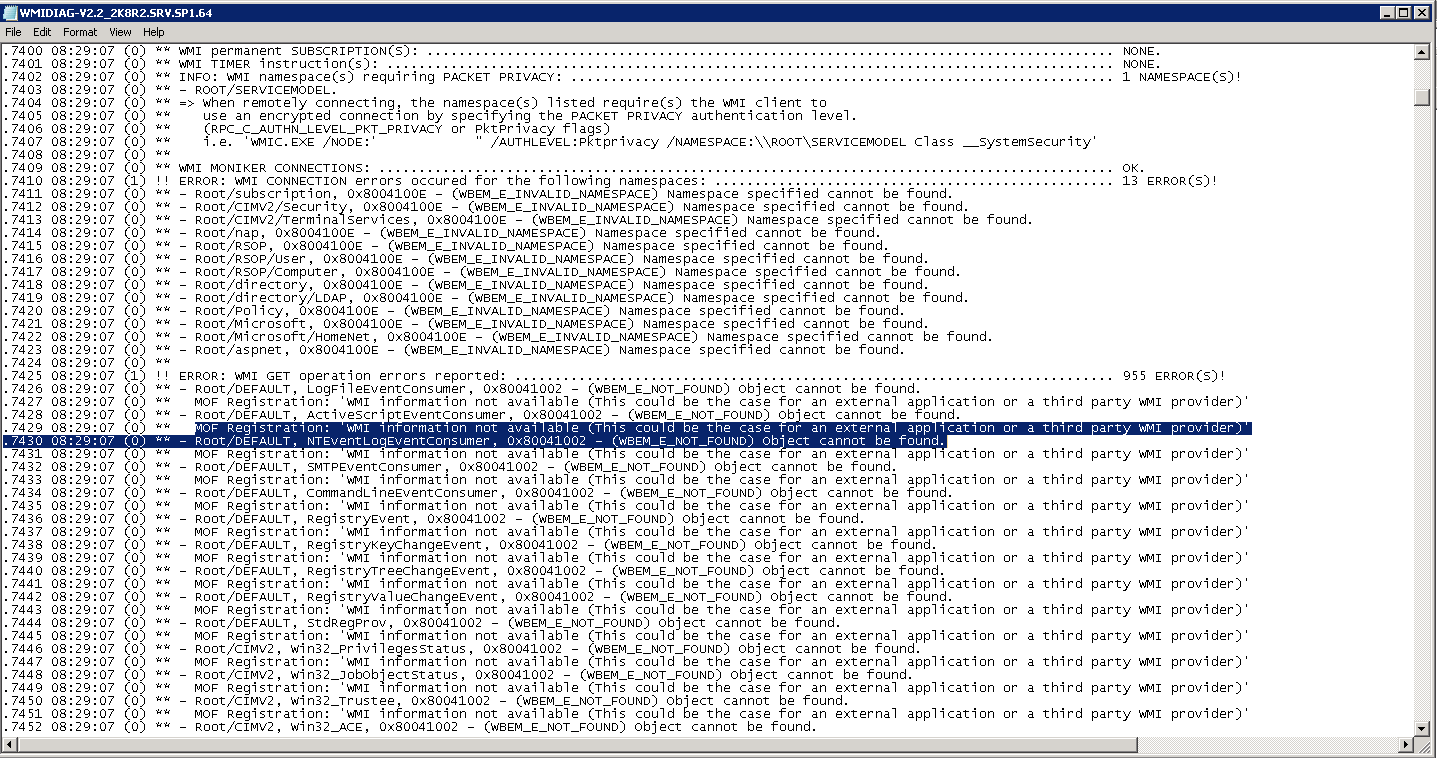Click the vertical scrollbar thumb

(x=1423, y=96)
